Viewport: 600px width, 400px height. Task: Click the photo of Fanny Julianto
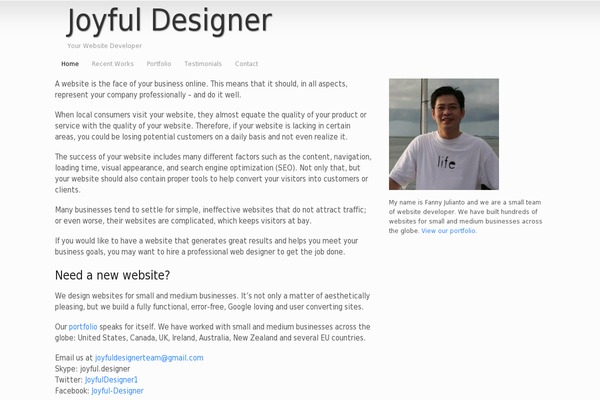pos(444,134)
